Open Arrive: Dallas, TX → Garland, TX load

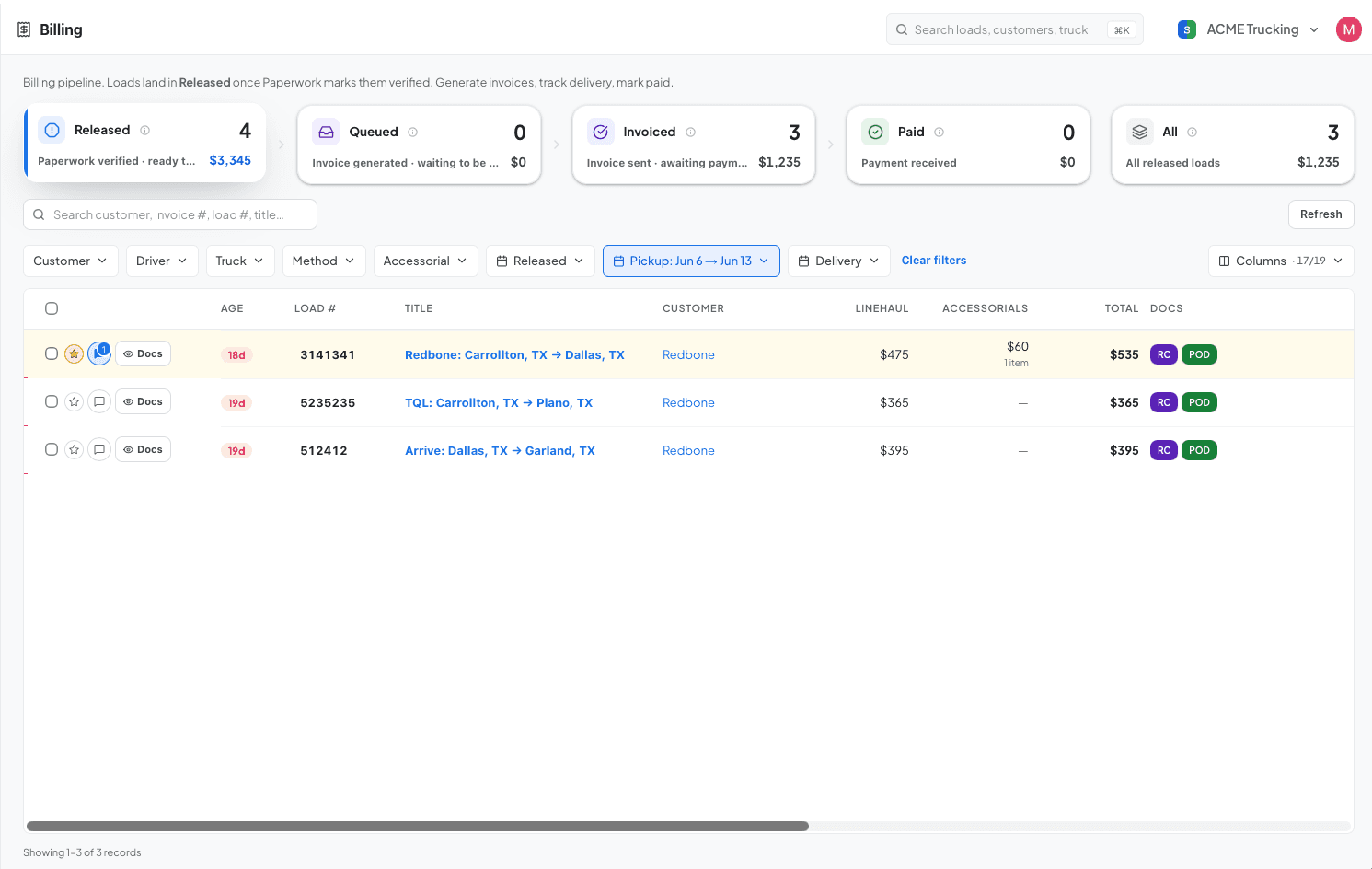click(x=500, y=450)
